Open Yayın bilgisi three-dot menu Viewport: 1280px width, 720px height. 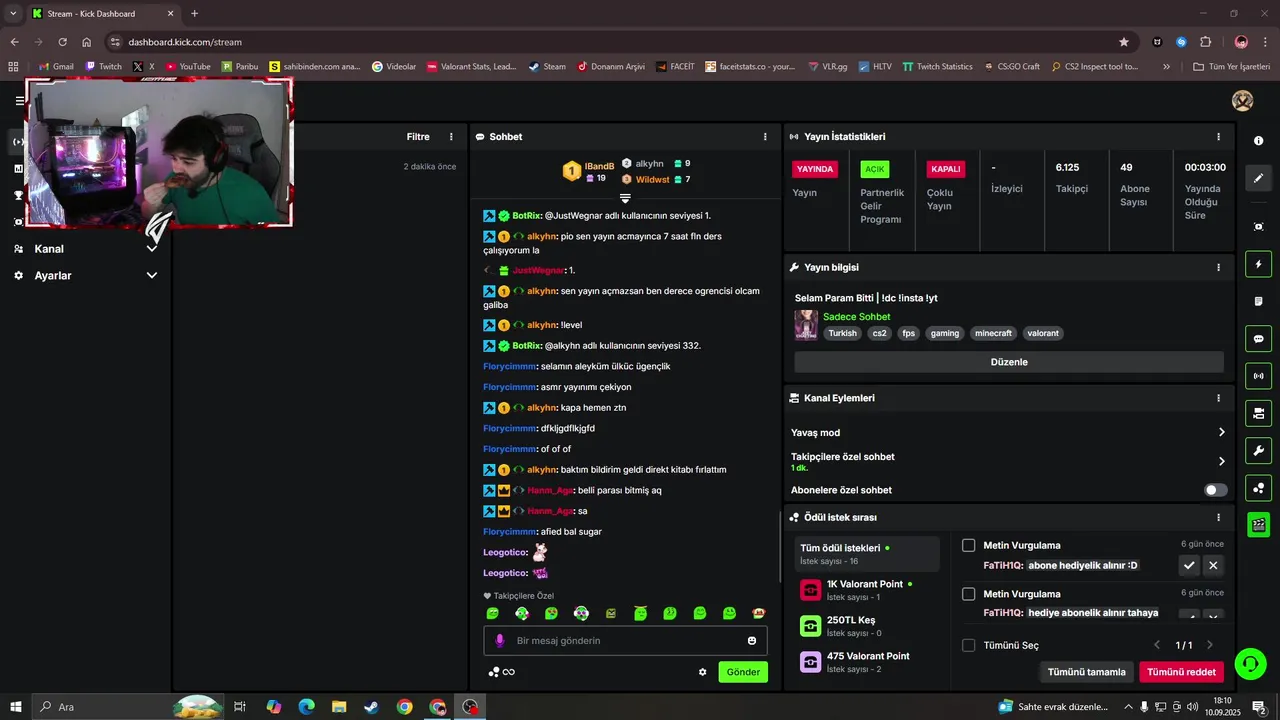[1218, 267]
